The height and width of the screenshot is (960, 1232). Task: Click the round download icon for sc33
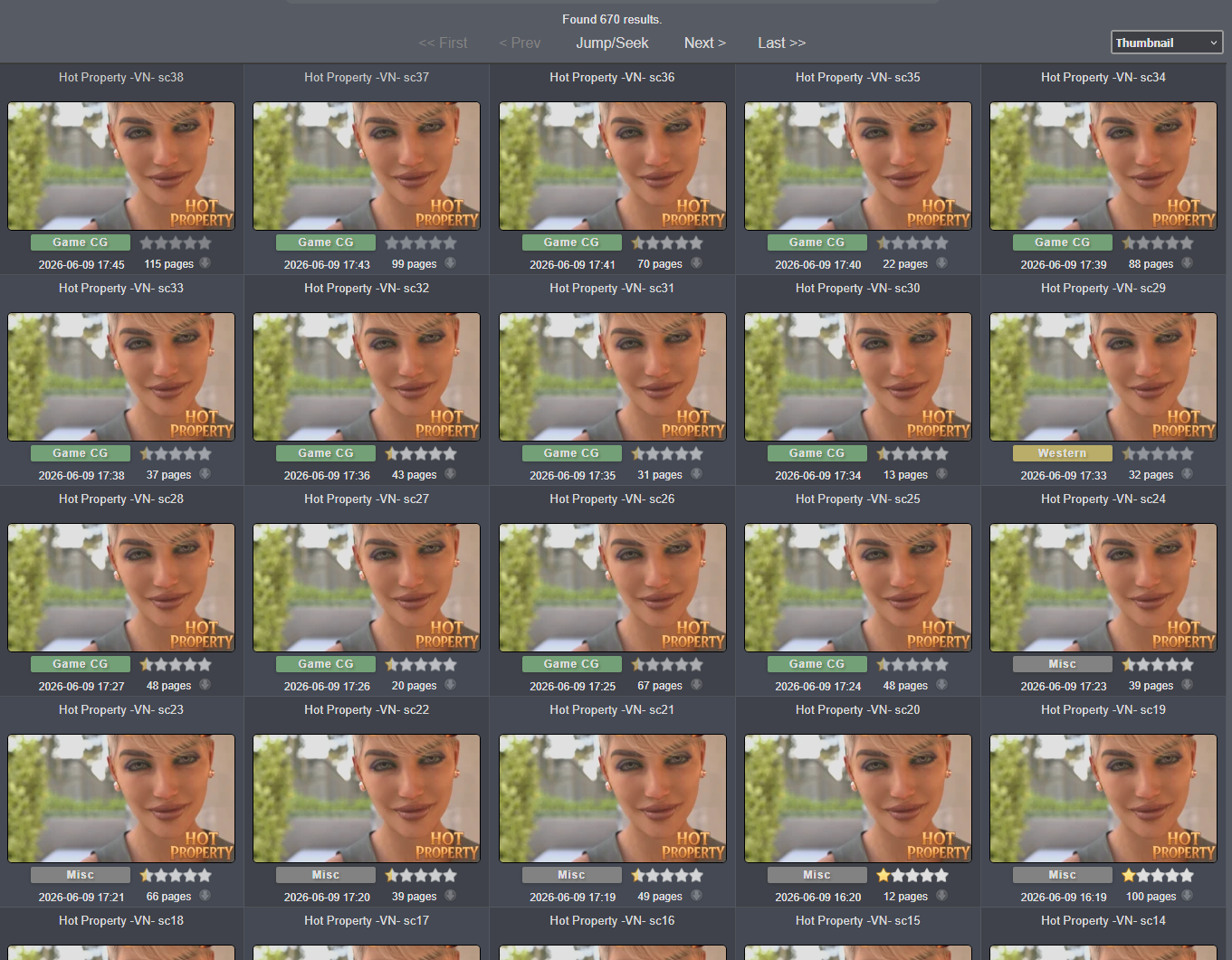(x=205, y=474)
